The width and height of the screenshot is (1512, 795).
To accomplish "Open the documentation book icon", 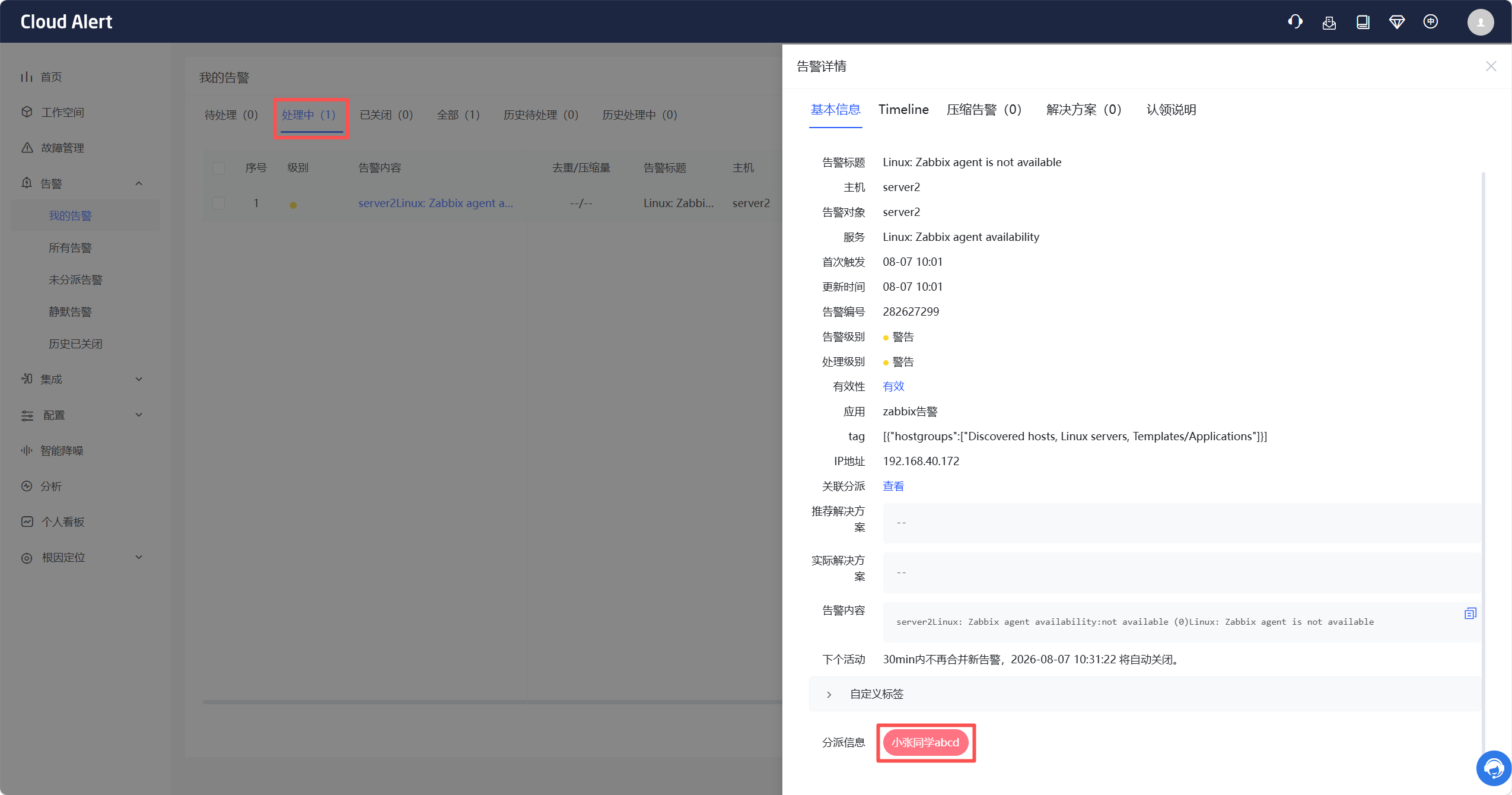I will pyautogui.click(x=1363, y=22).
